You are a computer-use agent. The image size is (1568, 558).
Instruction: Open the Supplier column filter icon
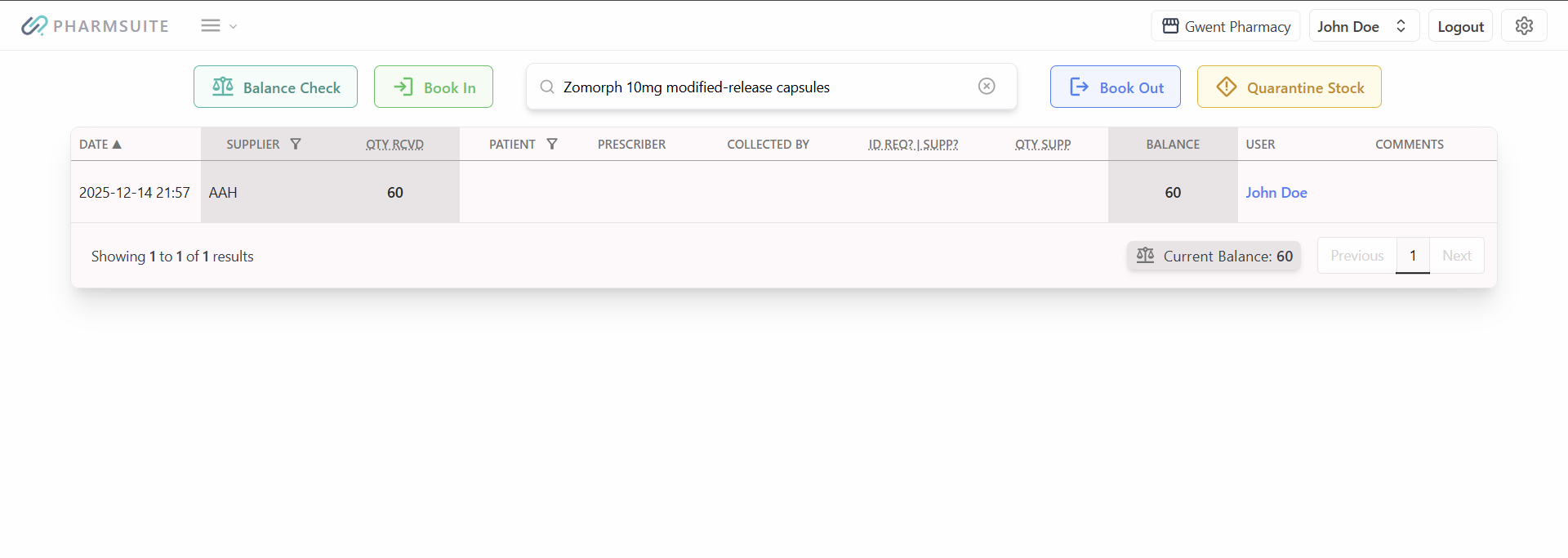pos(296,145)
